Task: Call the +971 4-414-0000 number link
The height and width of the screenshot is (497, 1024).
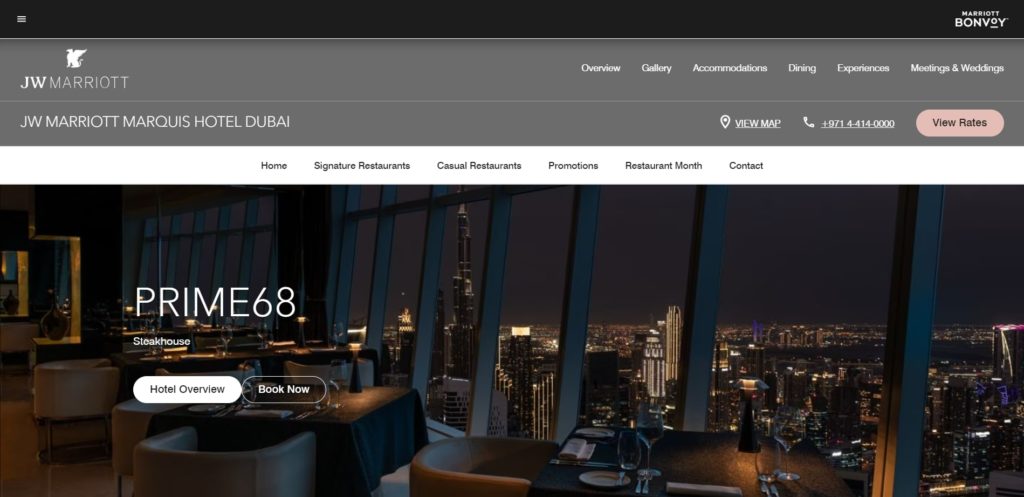Action: (x=857, y=123)
